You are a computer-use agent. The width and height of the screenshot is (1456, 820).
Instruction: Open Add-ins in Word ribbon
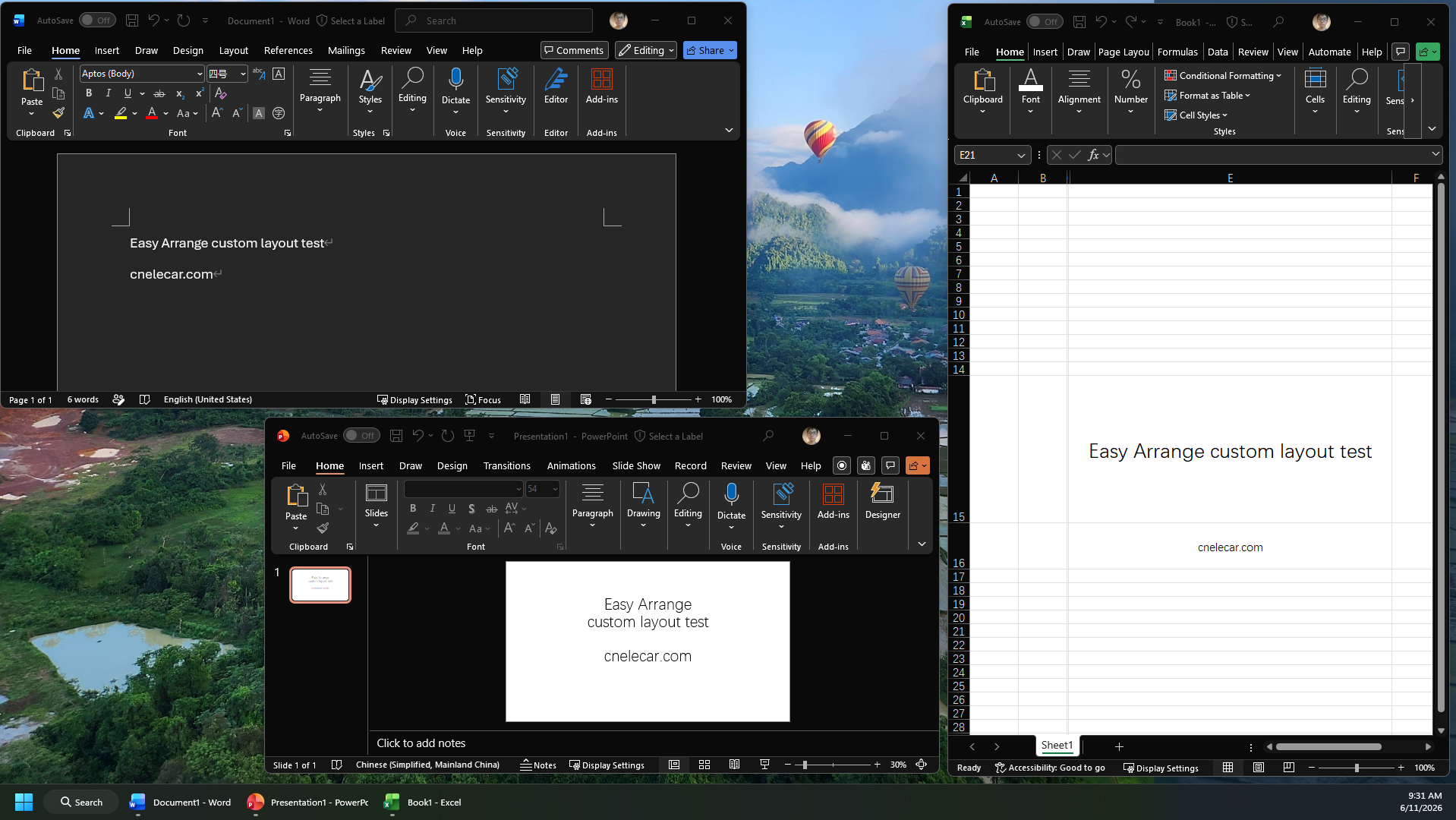point(601,85)
